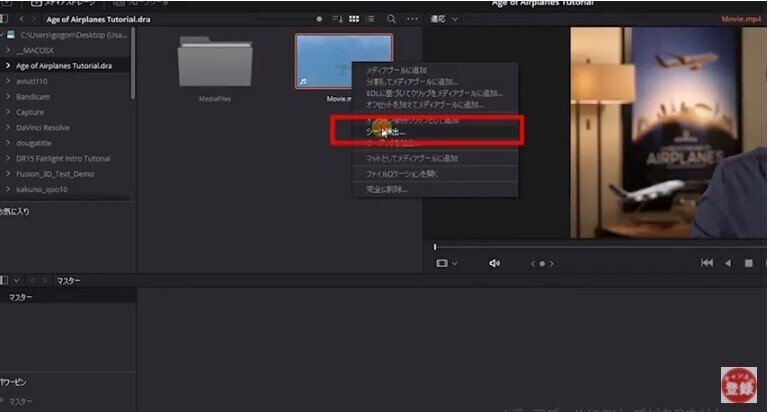Expand the dougatitle folder

coord(8,143)
